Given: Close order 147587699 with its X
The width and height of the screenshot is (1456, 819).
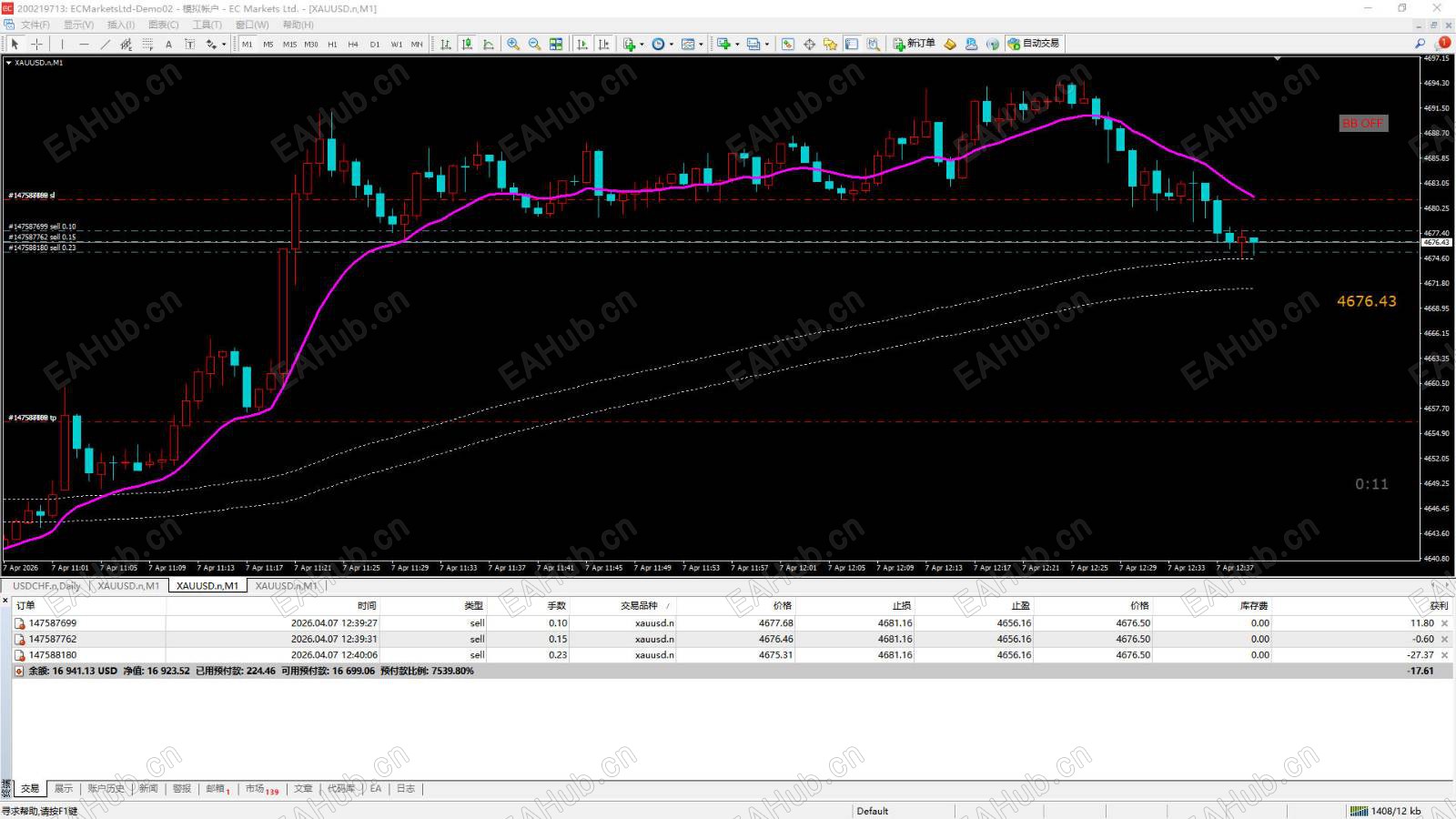Looking at the screenshot, I should point(1444,623).
